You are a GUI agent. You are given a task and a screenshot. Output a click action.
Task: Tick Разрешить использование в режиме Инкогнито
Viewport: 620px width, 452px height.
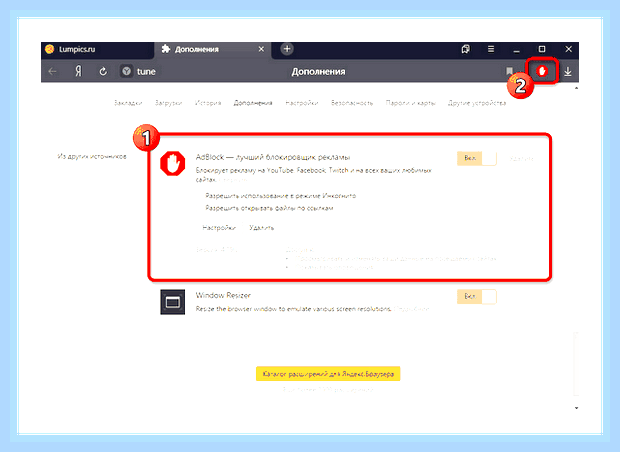[x=280, y=196]
